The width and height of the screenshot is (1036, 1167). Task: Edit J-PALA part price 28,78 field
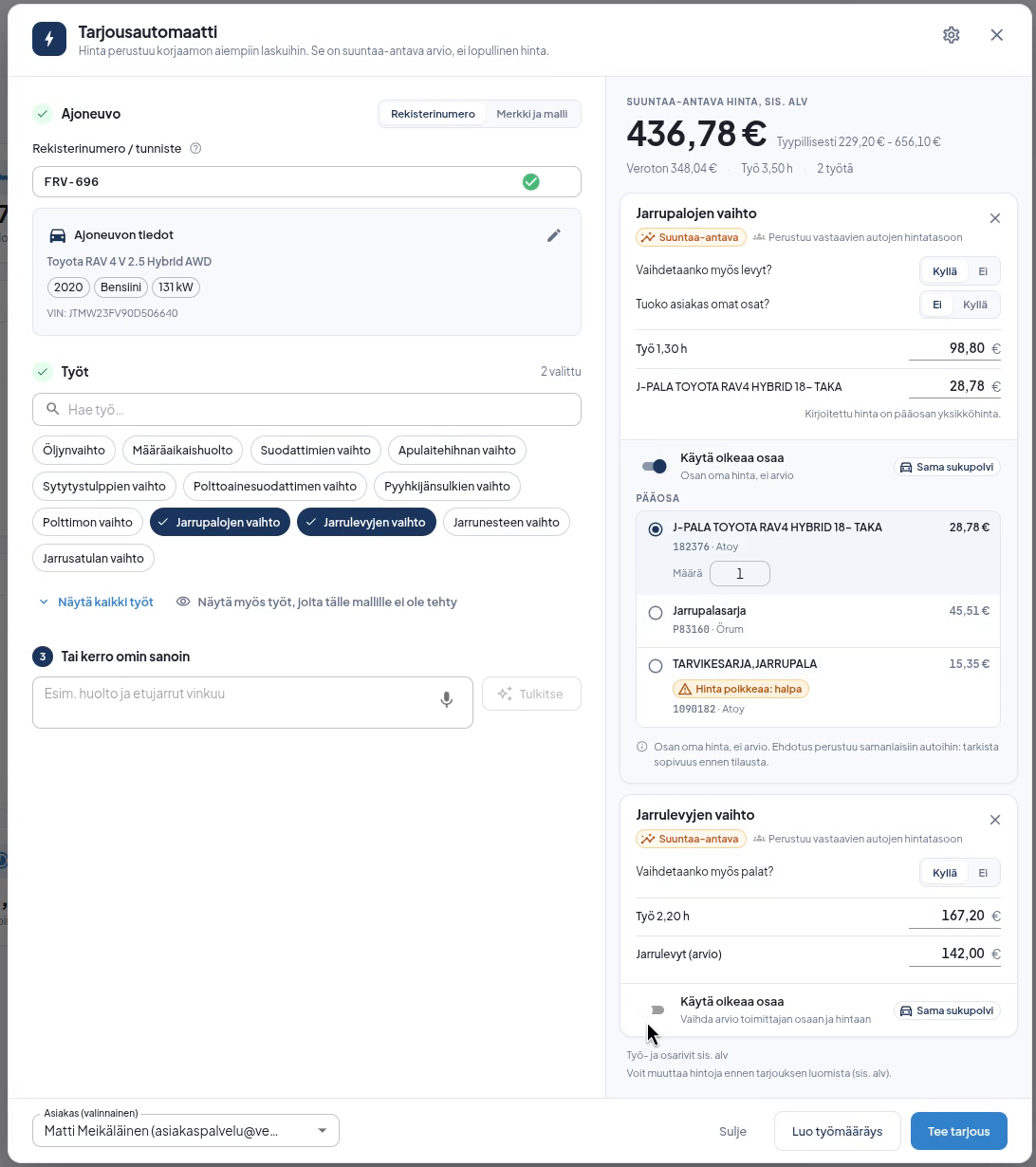pos(954,386)
